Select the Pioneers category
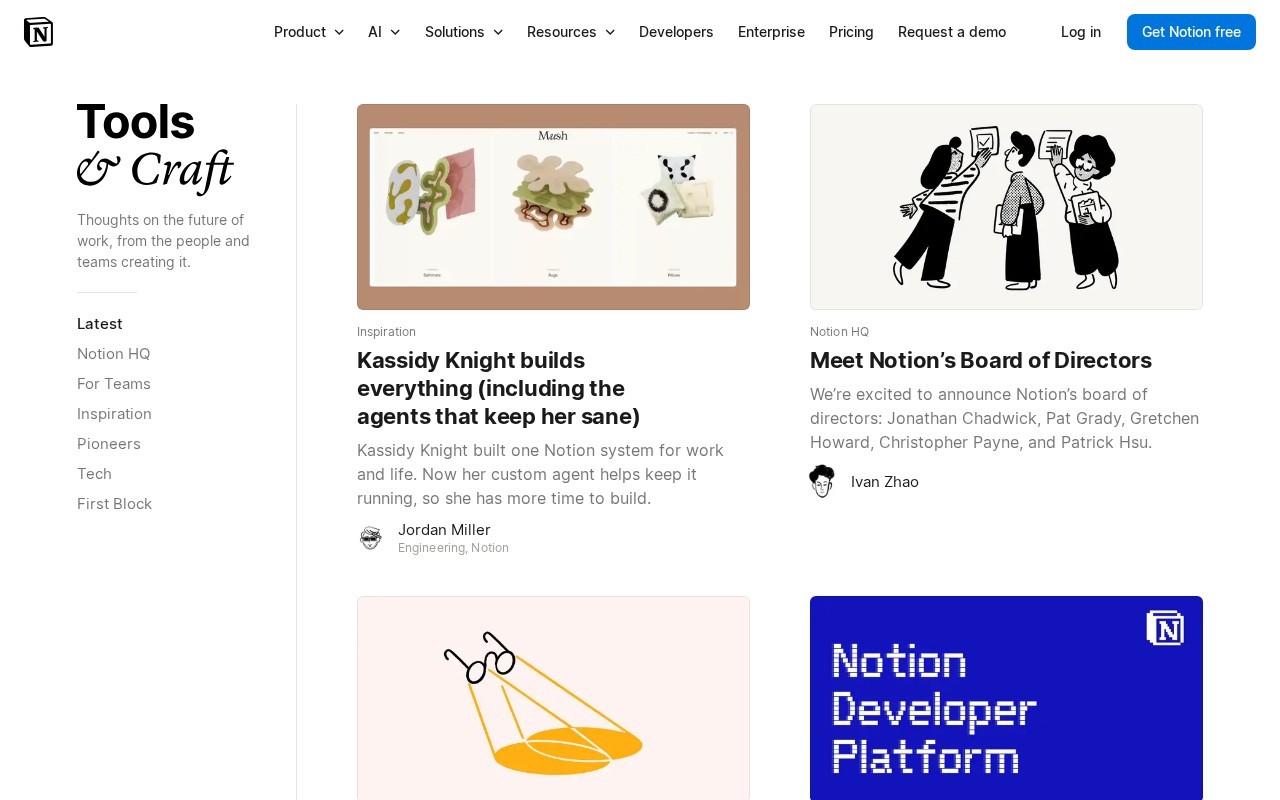The width and height of the screenshot is (1280, 800). pos(109,444)
